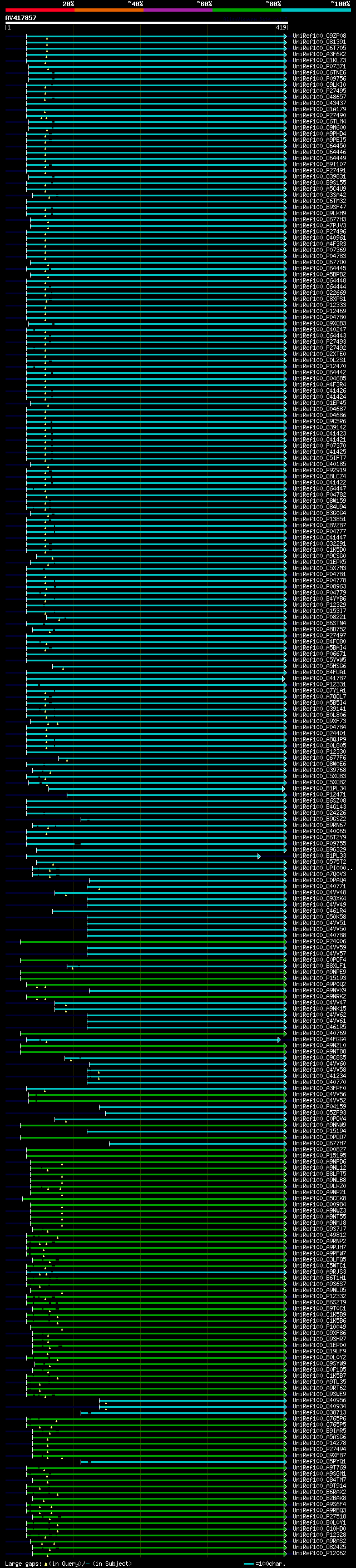The image size is (356, 1568).
Task: Select the label UniRef100_Q41787
Action: pos(319,678)
